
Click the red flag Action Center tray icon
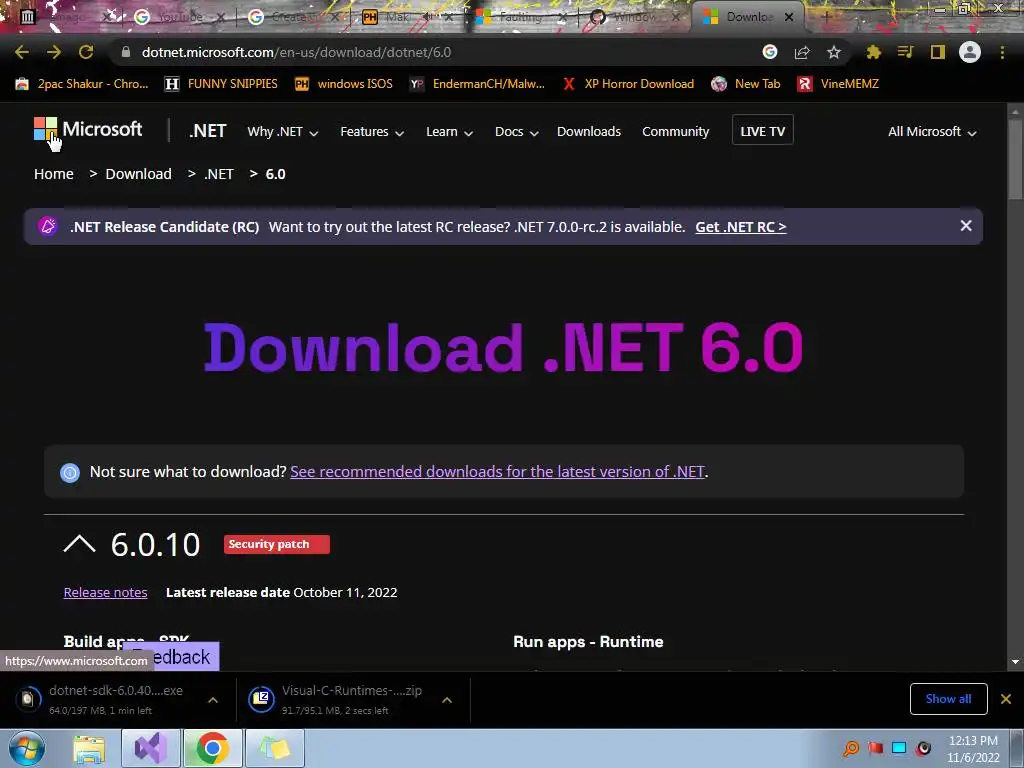875,748
